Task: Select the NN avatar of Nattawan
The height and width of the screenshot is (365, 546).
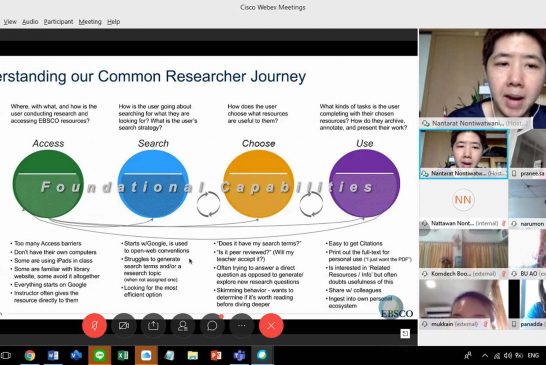Action: 463,200
